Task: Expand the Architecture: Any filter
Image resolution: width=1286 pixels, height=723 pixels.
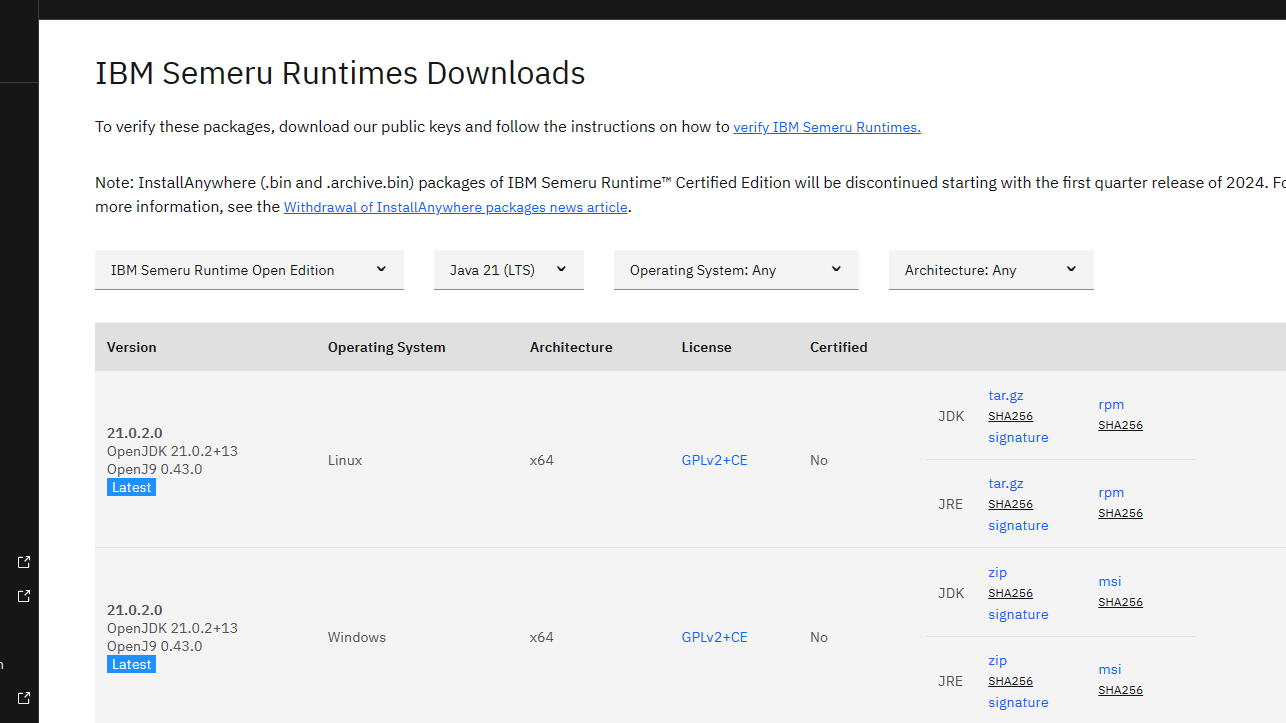Action: click(991, 270)
